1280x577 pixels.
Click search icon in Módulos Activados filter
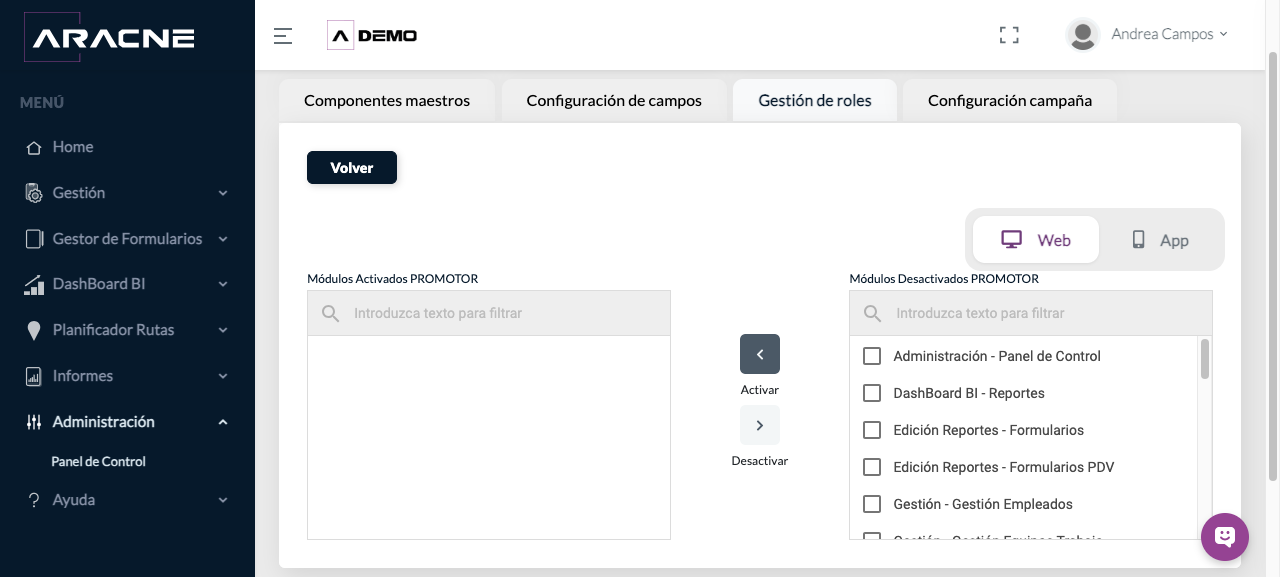331,313
